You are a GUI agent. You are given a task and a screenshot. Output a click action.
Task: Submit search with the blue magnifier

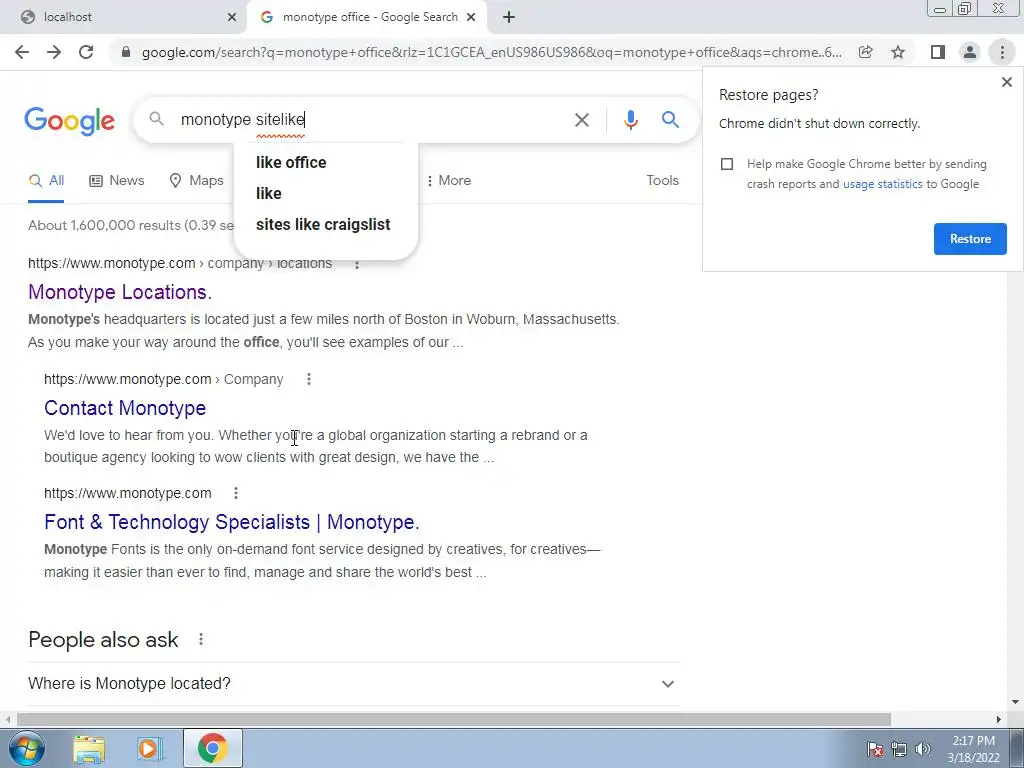670,120
